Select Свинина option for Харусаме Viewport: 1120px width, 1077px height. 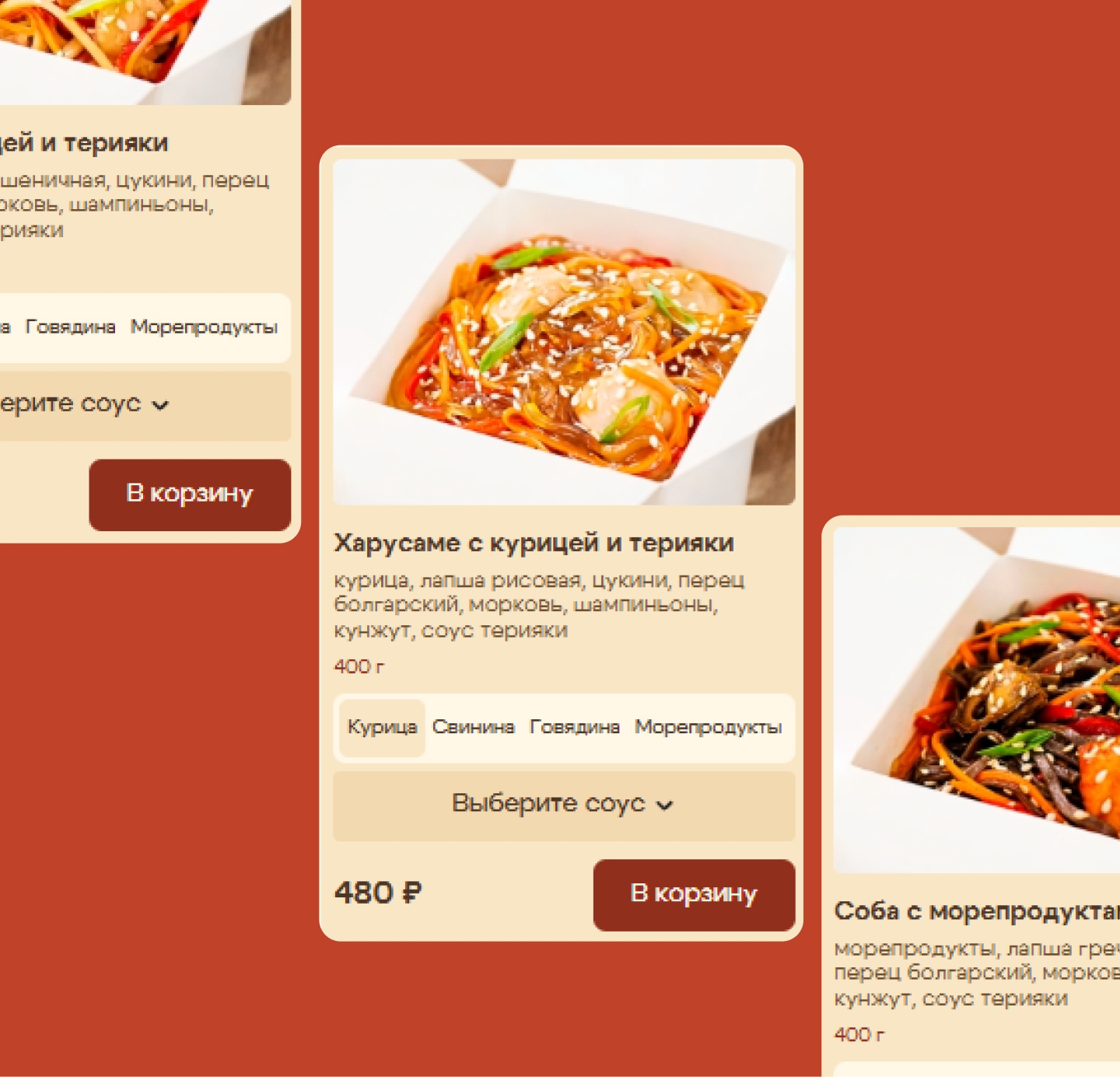[x=473, y=728]
